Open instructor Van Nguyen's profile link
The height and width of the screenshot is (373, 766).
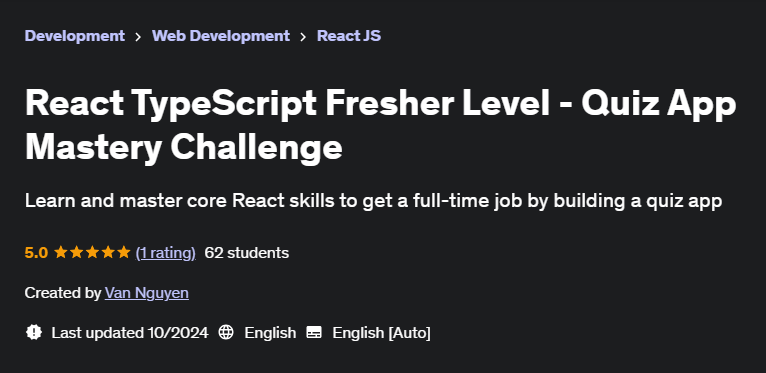(147, 293)
